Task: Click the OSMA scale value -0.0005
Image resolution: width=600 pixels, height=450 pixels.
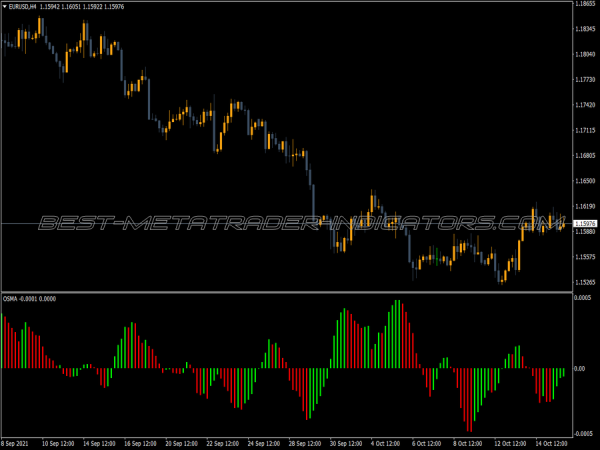Action: click(x=583, y=434)
